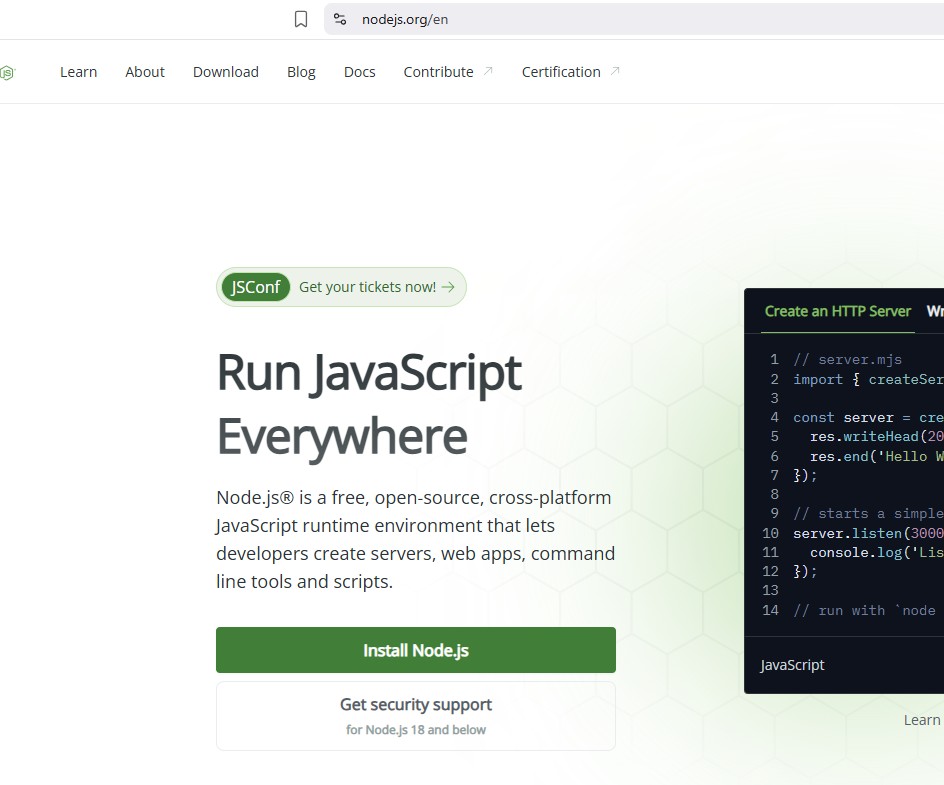Click the arrow after 'Get your tickets now!'

(448, 287)
